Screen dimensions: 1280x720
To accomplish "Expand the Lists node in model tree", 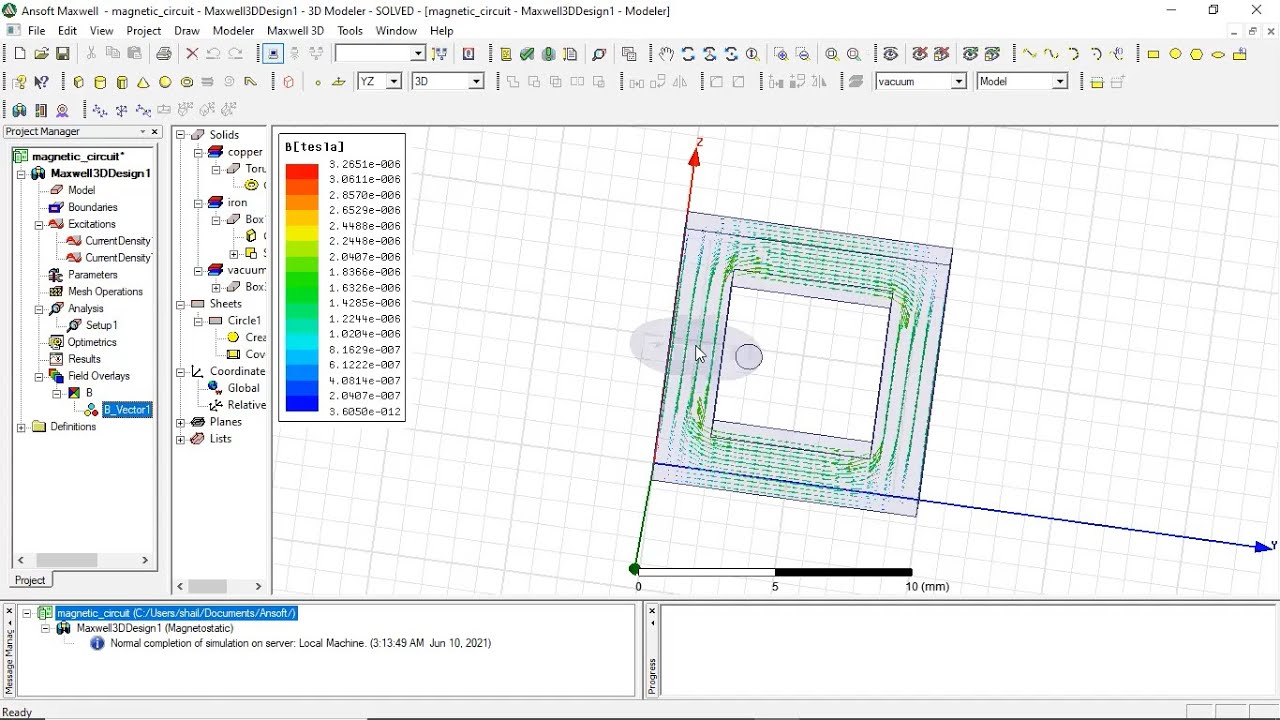I will coord(181,439).
